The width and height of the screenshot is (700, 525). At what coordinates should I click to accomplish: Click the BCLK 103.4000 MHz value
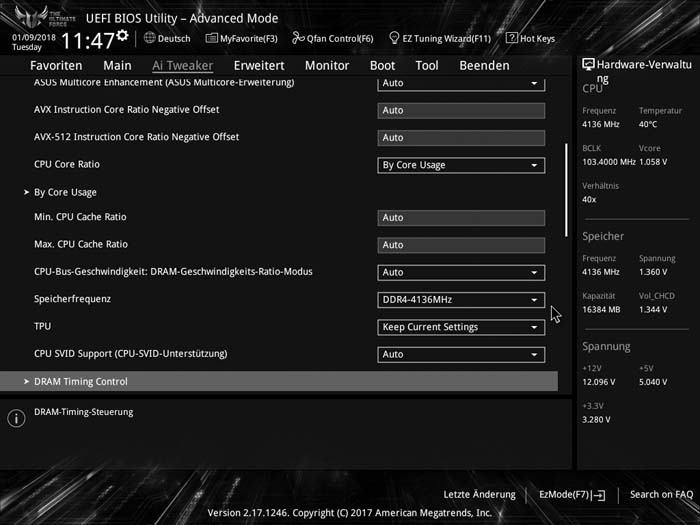[x=609, y=162]
